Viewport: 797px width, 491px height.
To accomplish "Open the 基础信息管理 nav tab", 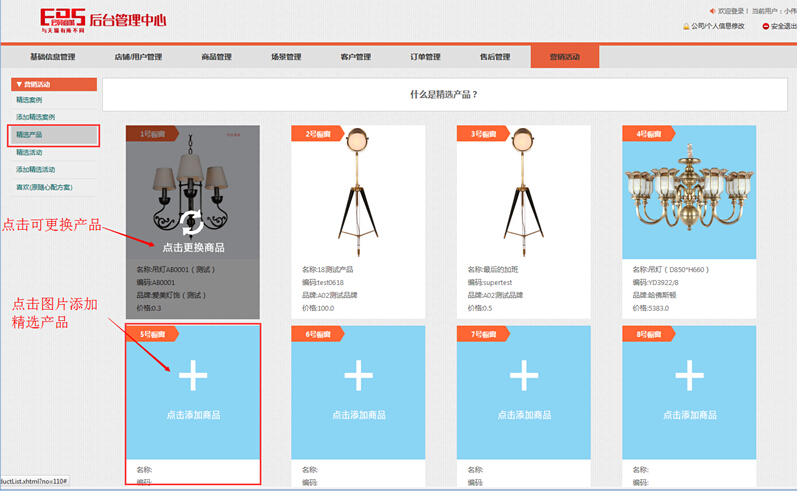I will [x=52, y=57].
